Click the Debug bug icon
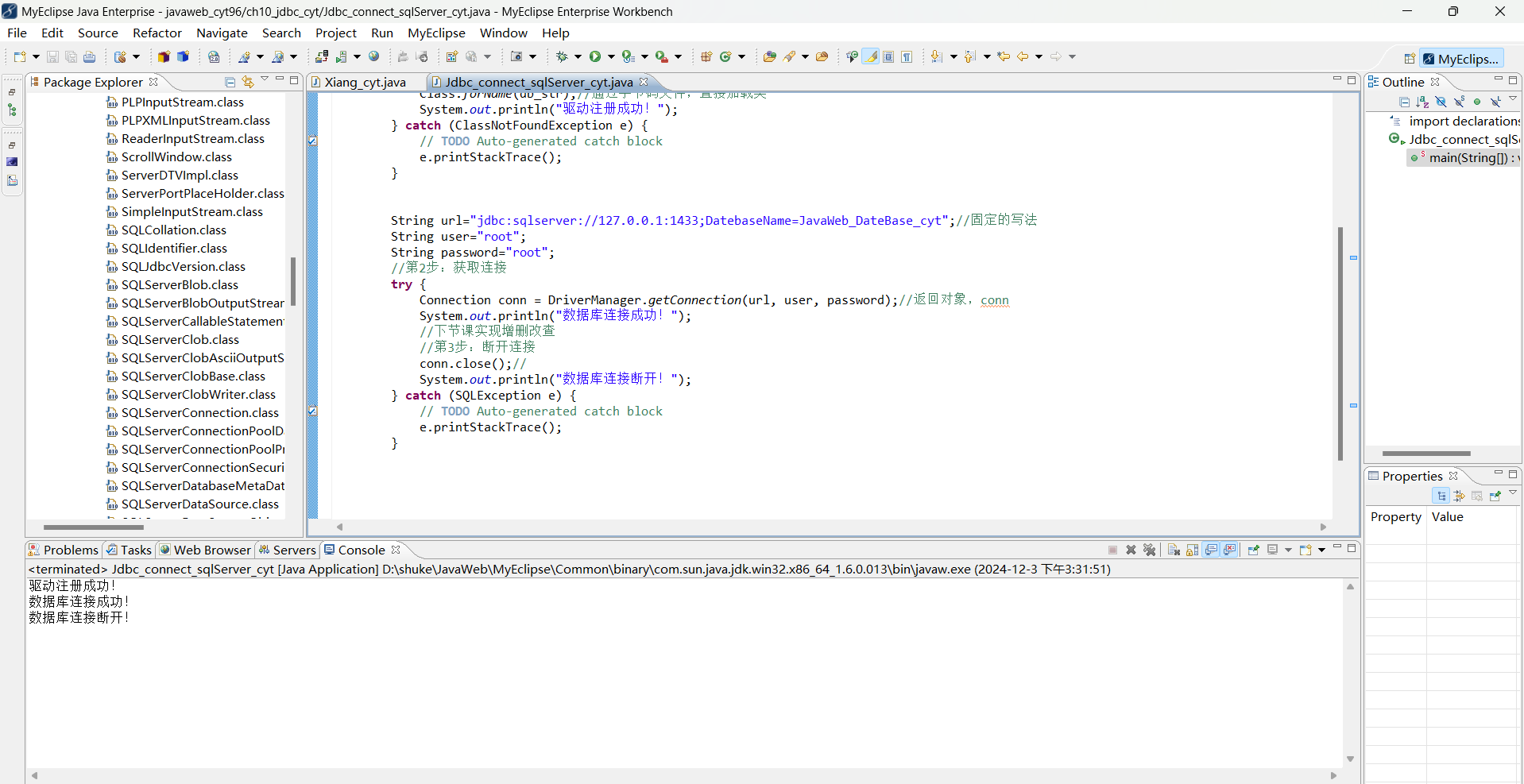This screenshot has height=784, width=1524. pyautogui.click(x=561, y=56)
